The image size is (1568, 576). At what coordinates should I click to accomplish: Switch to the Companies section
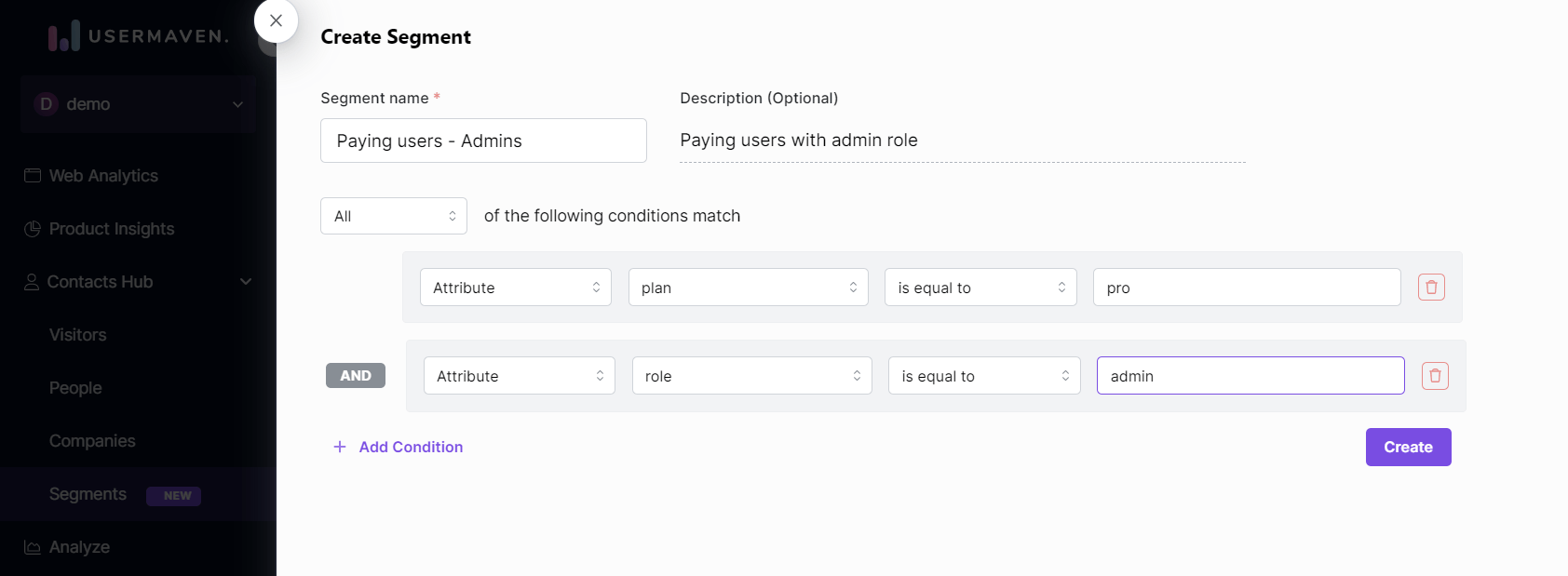[x=92, y=441]
